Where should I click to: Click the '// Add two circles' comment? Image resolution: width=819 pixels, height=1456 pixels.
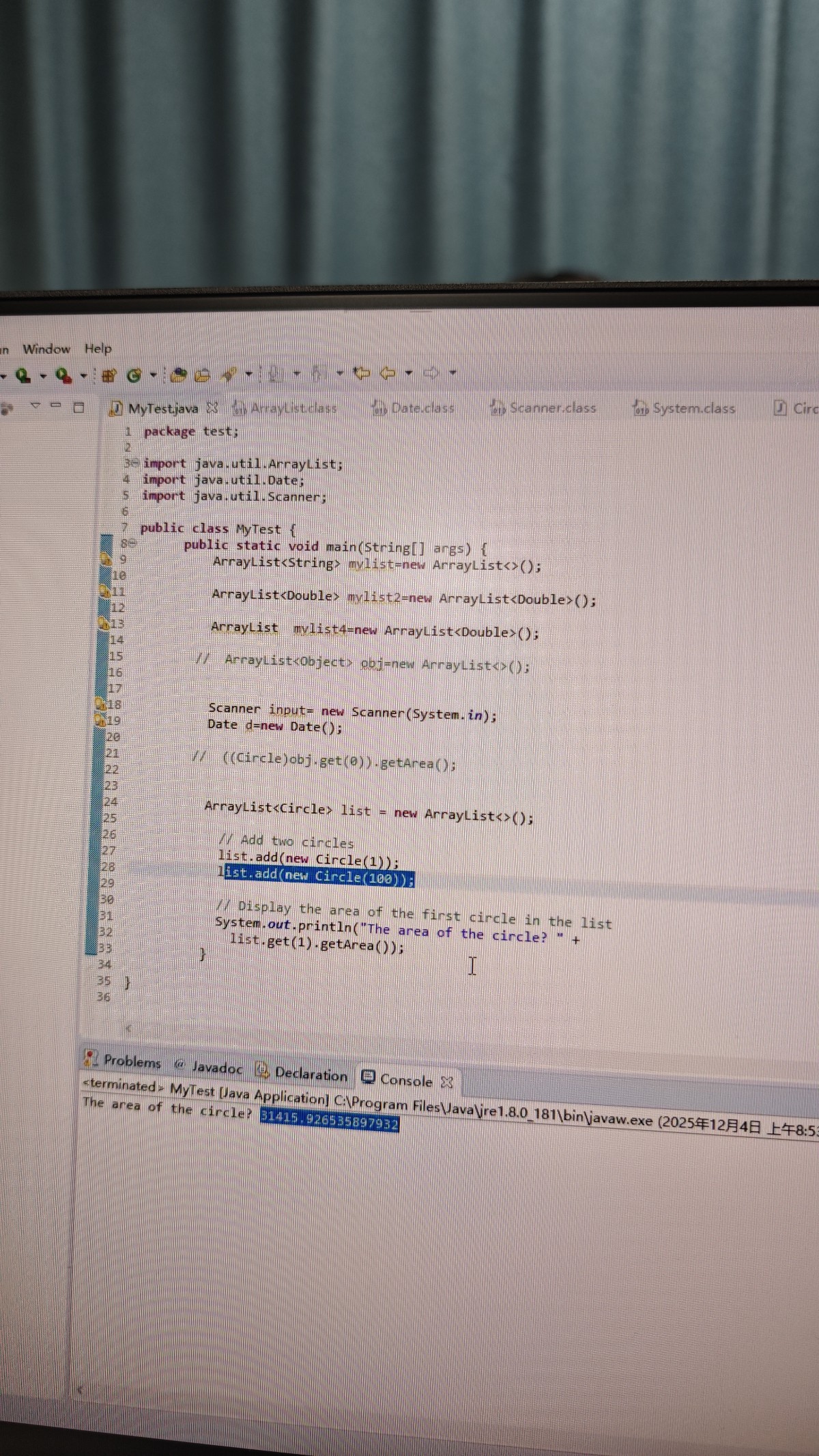click(x=286, y=841)
